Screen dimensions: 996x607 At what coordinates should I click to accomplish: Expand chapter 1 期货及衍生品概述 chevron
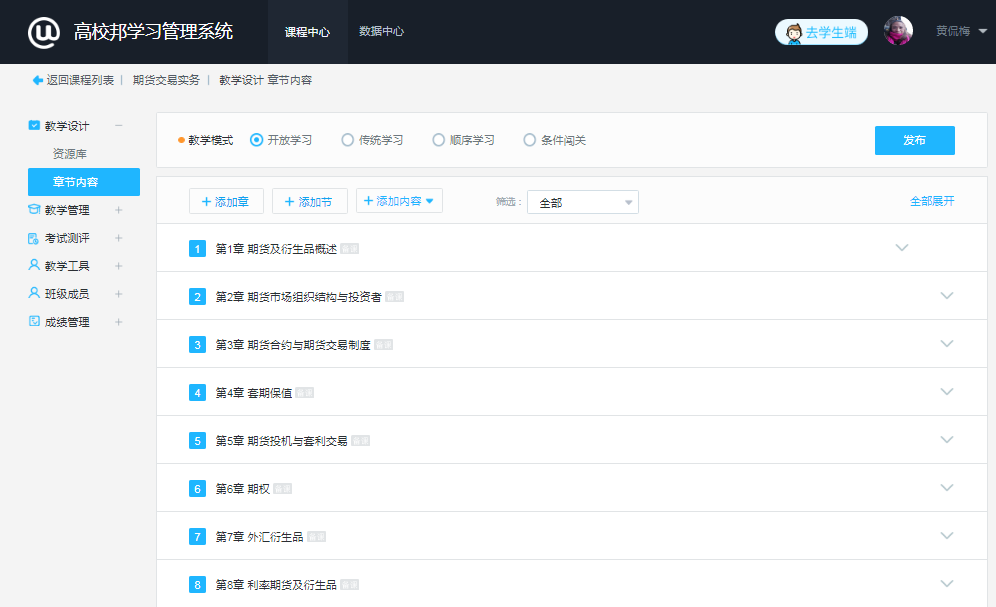tap(902, 248)
